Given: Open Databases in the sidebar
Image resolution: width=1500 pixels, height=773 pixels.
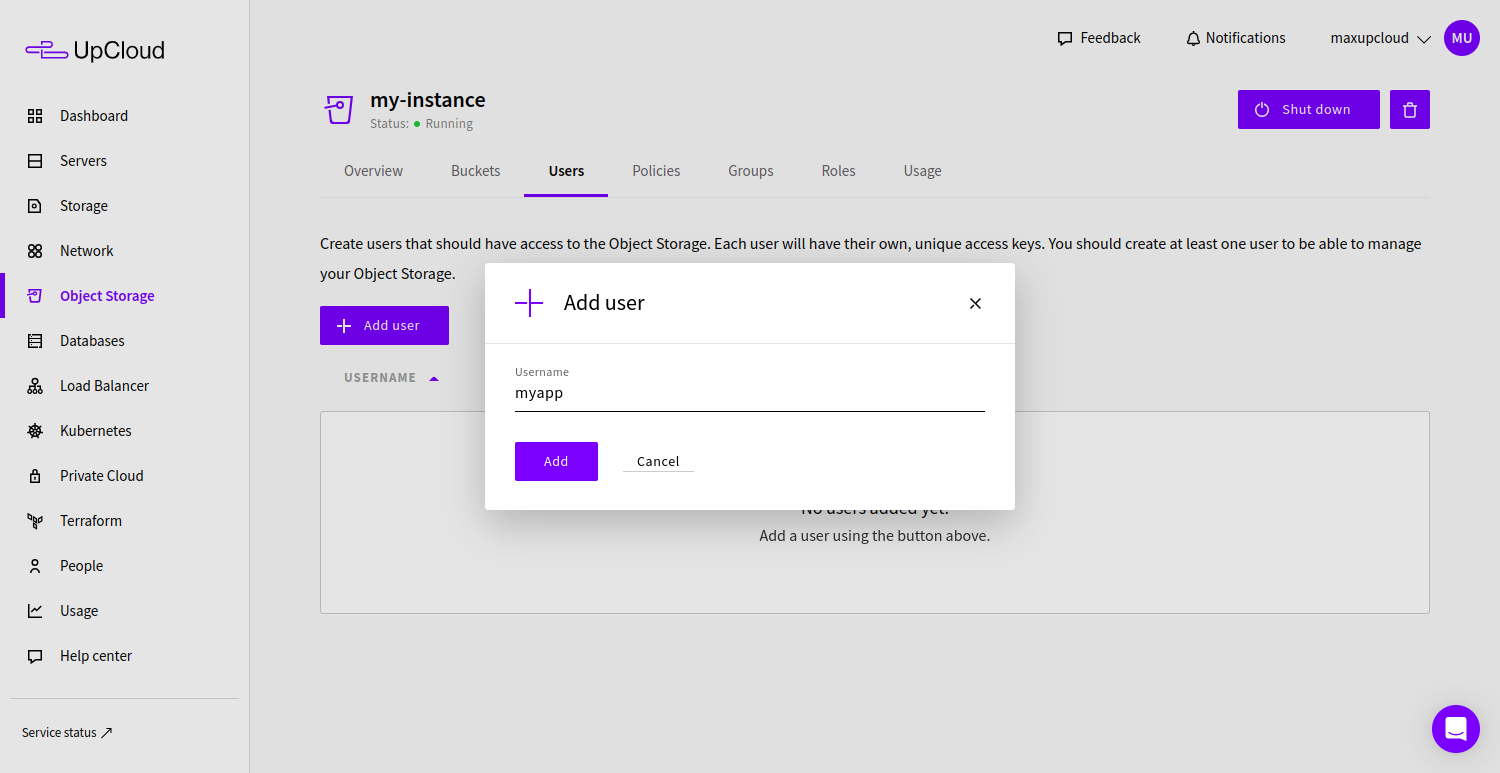Looking at the screenshot, I should [x=92, y=341].
